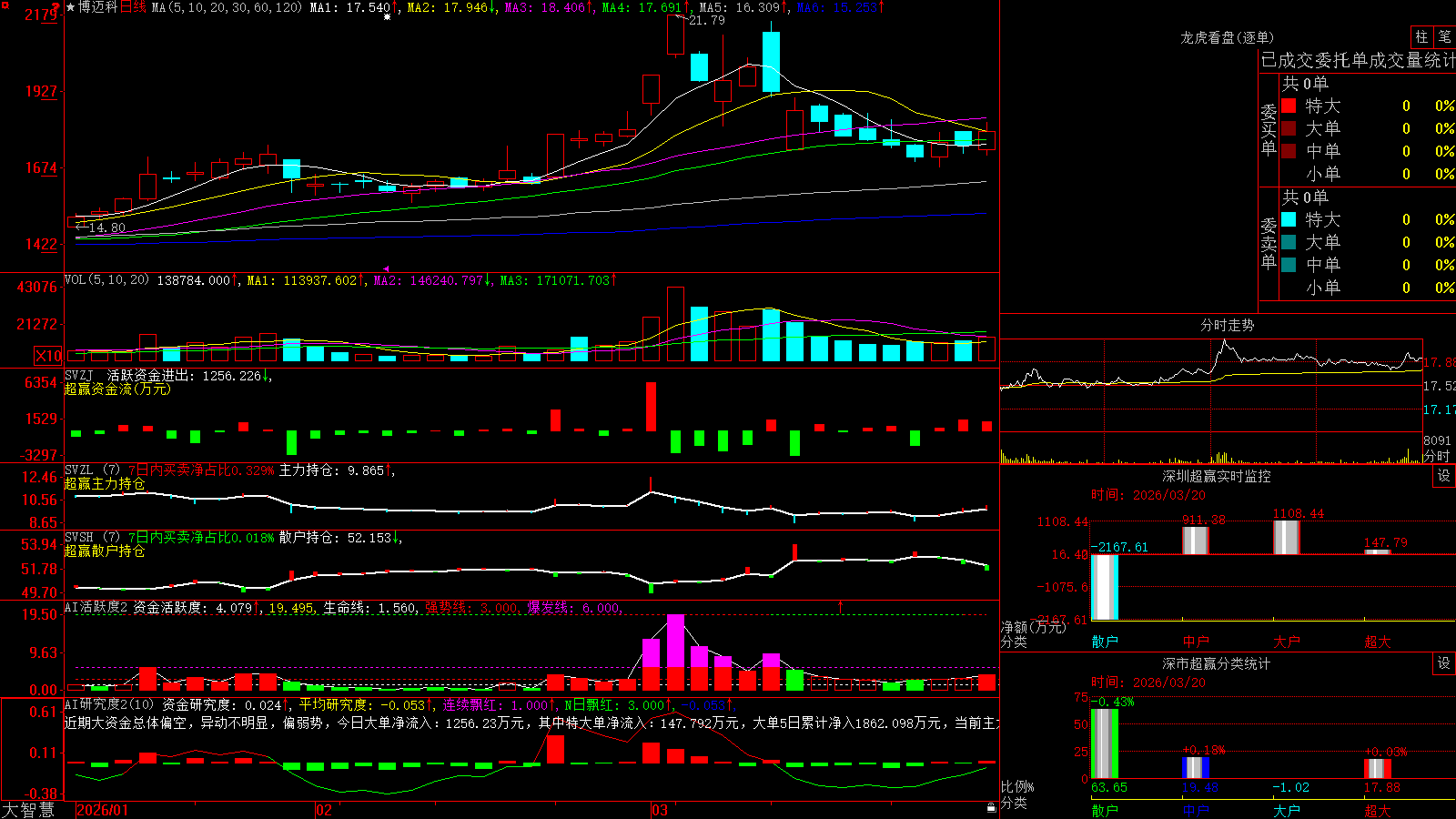
Task: Click the 03 month marker on time axis
Action: click(x=660, y=810)
